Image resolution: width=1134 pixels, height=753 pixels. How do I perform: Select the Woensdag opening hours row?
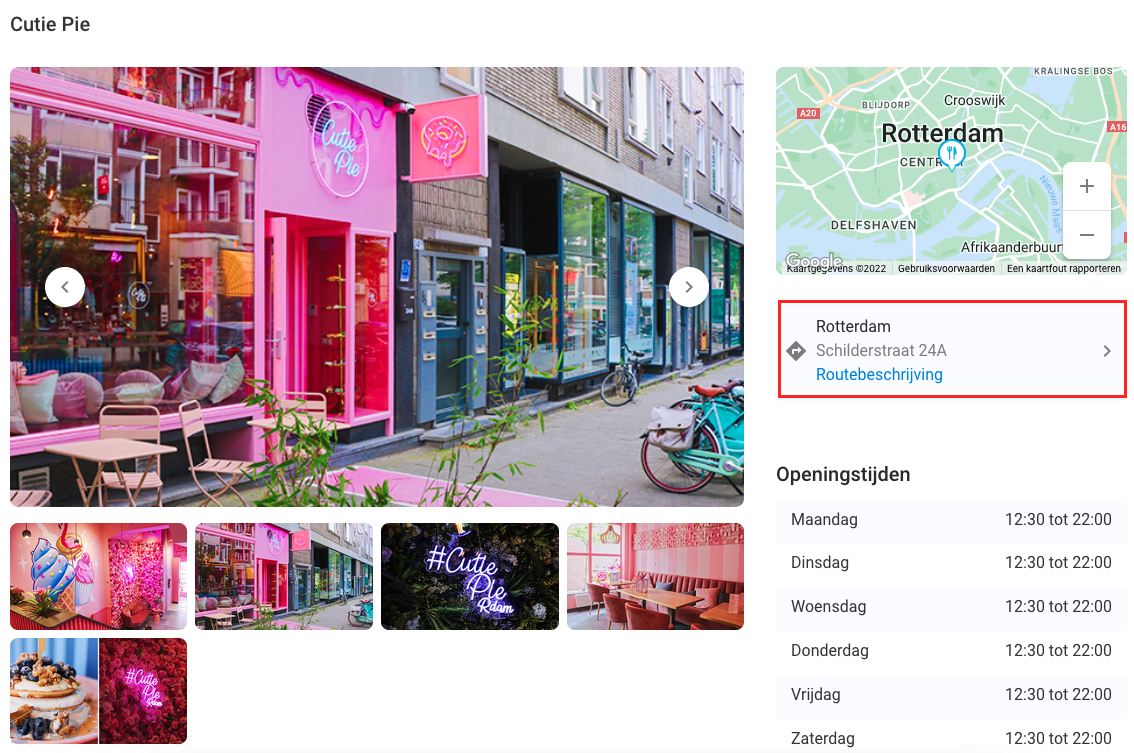click(x=951, y=607)
